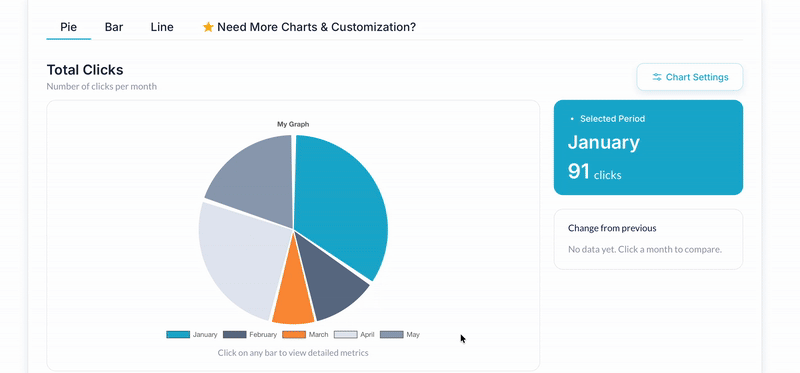800x373 pixels.
Task: Click the Change from previous card
Action: click(x=648, y=239)
